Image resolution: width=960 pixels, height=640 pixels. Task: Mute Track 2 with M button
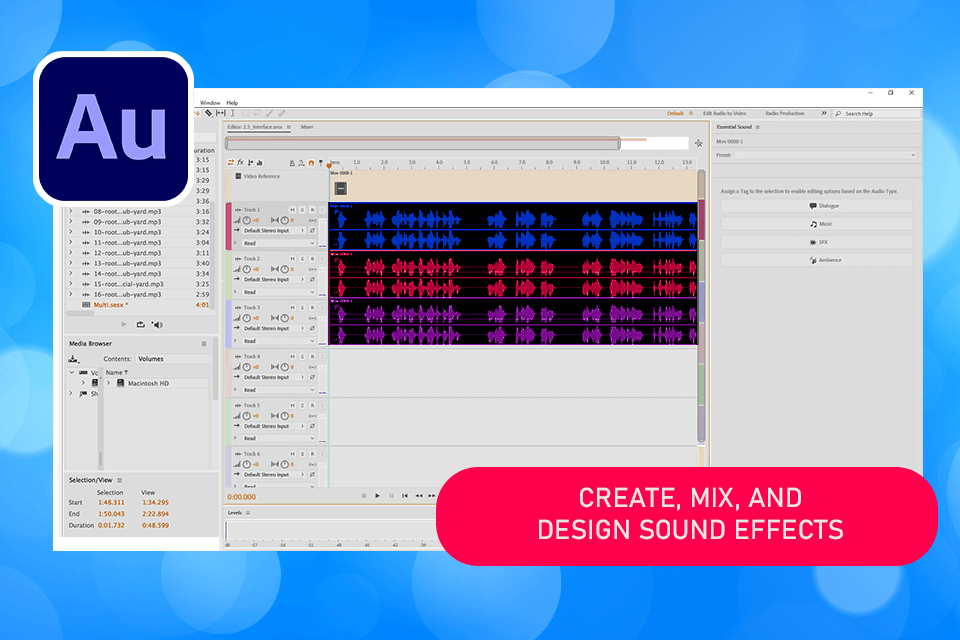point(293,259)
